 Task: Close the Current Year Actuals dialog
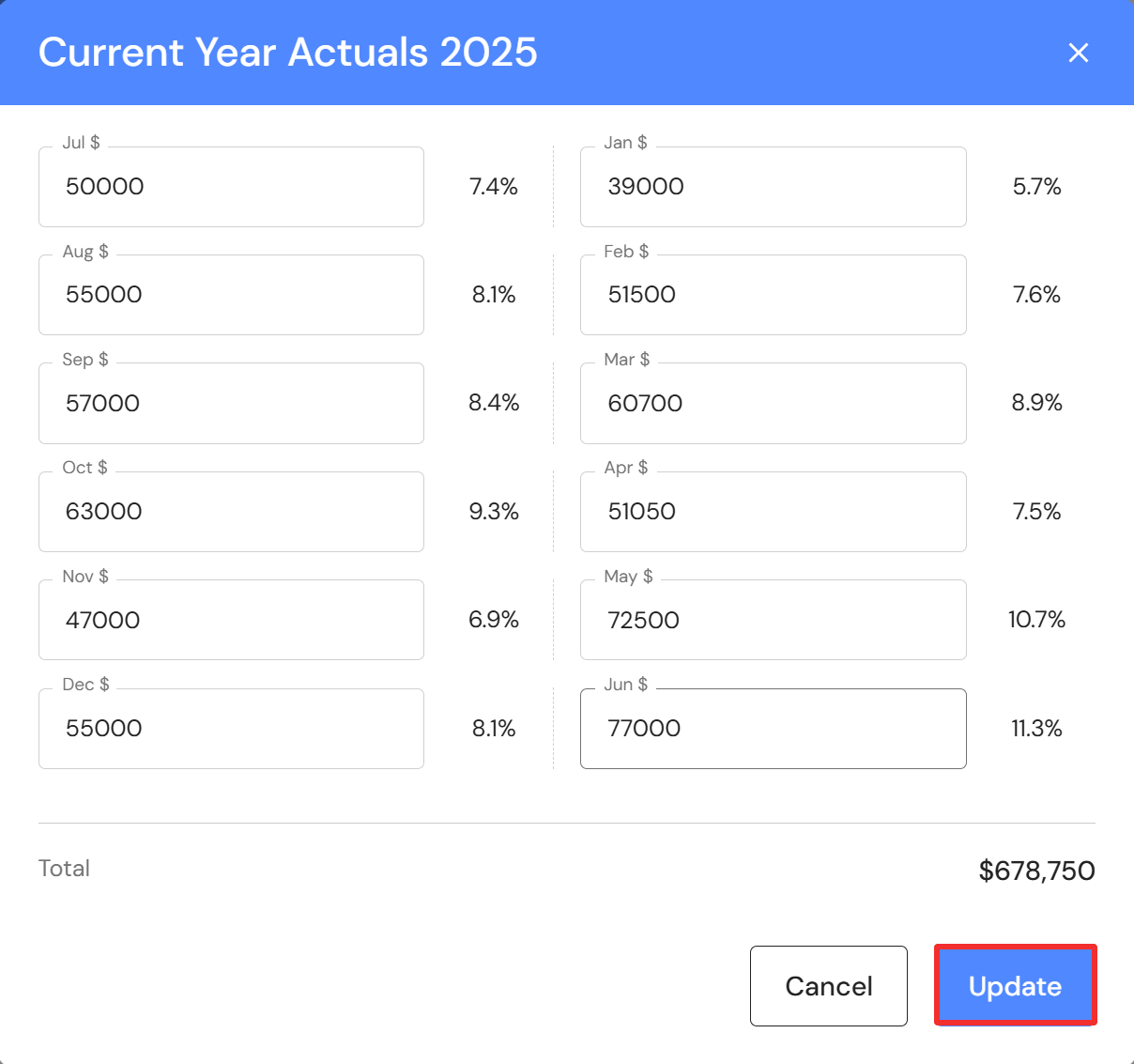coord(1079,53)
